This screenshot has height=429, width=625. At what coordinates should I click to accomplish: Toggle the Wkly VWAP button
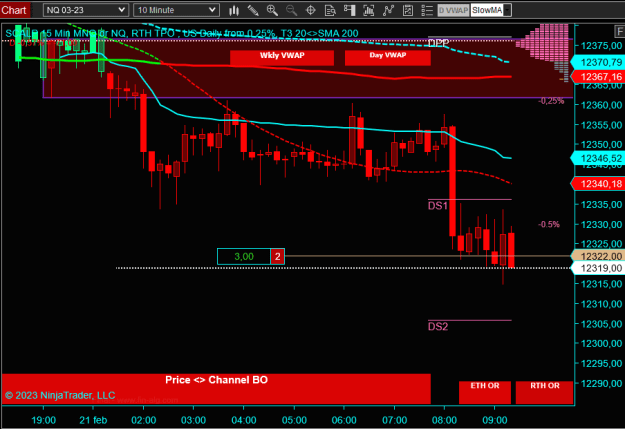pos(282,57)
